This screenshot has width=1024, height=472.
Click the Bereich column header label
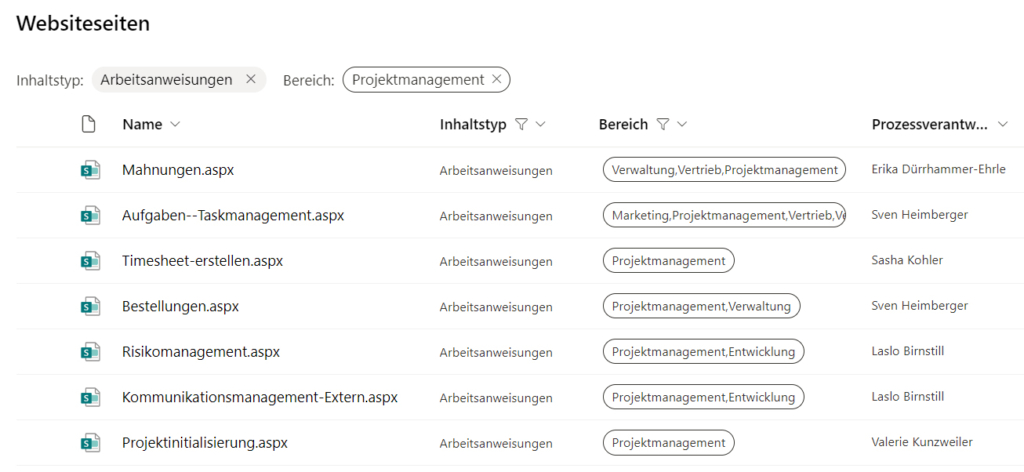(623, 124)
